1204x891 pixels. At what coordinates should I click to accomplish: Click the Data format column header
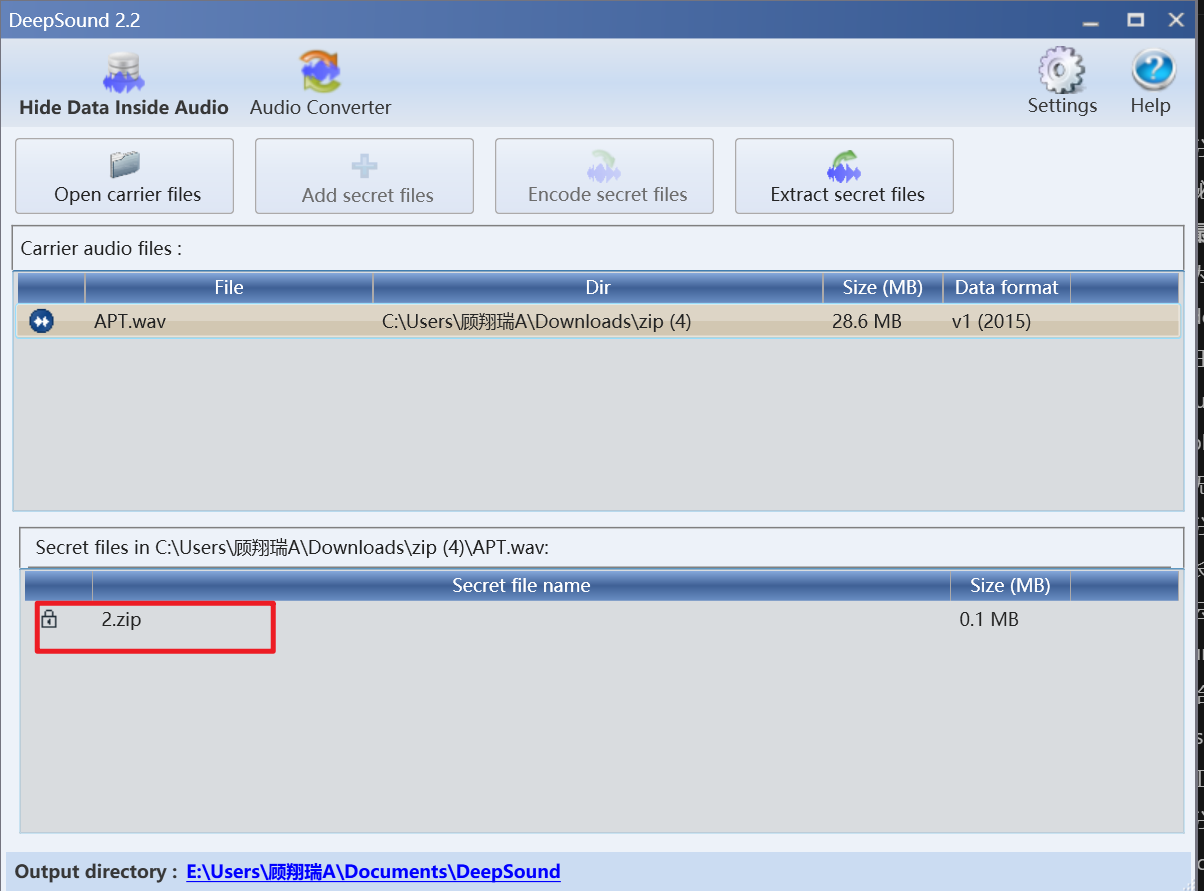(x=1006, y=288)
